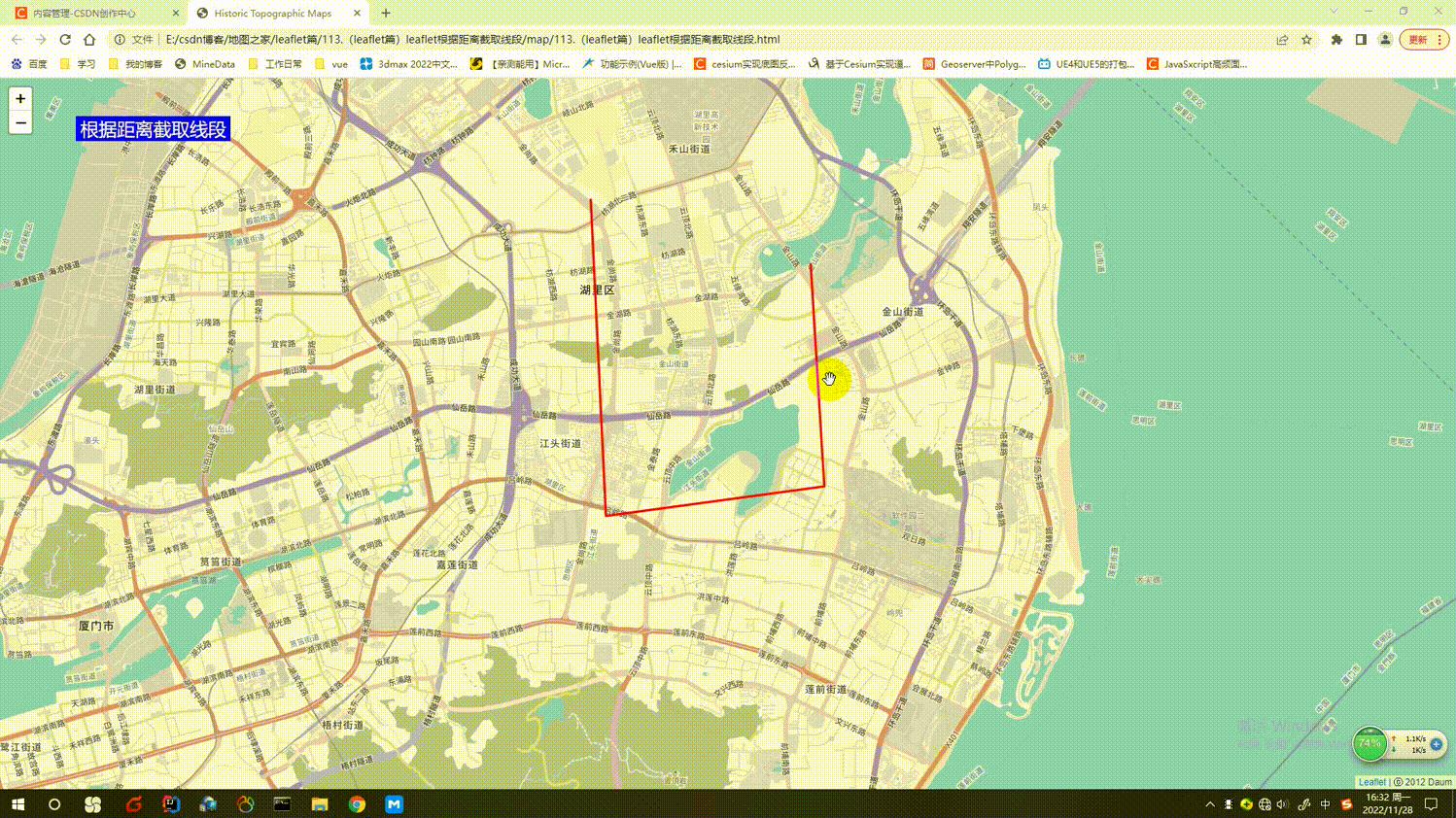
Task: Toggle the browser side panel
Action: pyautogui.click(x=1361, y=40)
